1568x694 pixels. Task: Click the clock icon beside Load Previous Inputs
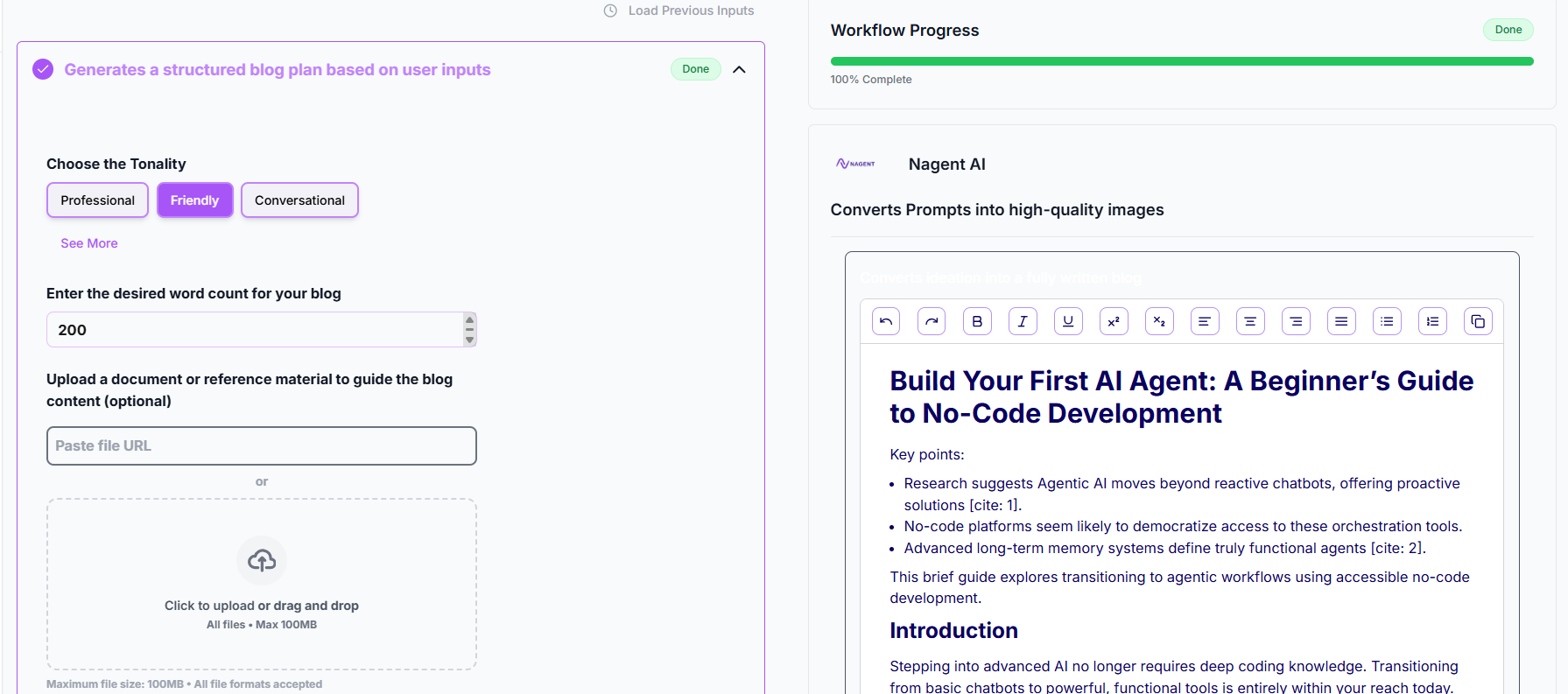coord(610,11)
